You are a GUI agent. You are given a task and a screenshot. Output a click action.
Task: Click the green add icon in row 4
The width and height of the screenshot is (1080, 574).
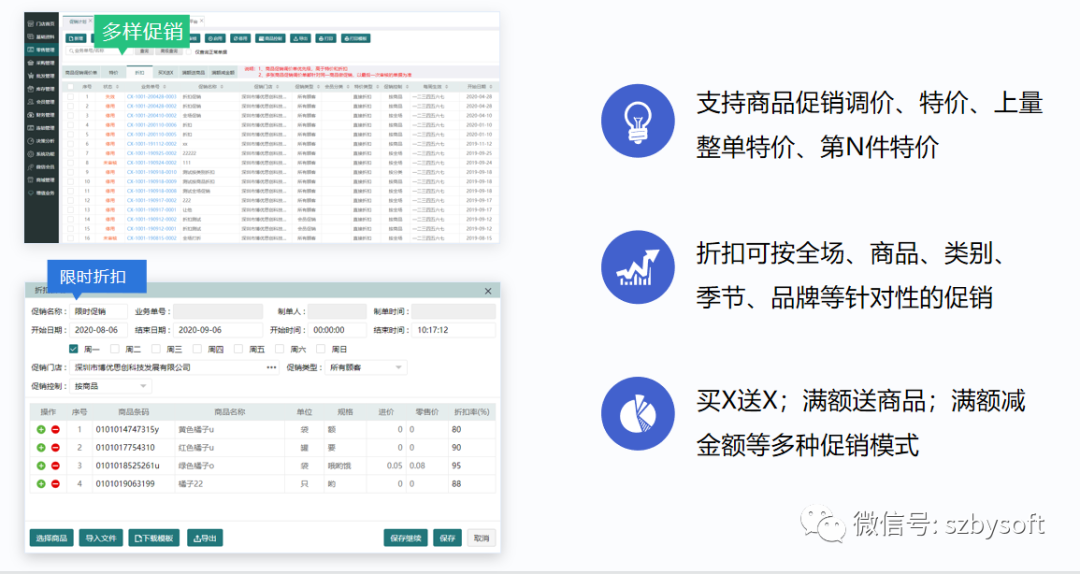(41, 484)
